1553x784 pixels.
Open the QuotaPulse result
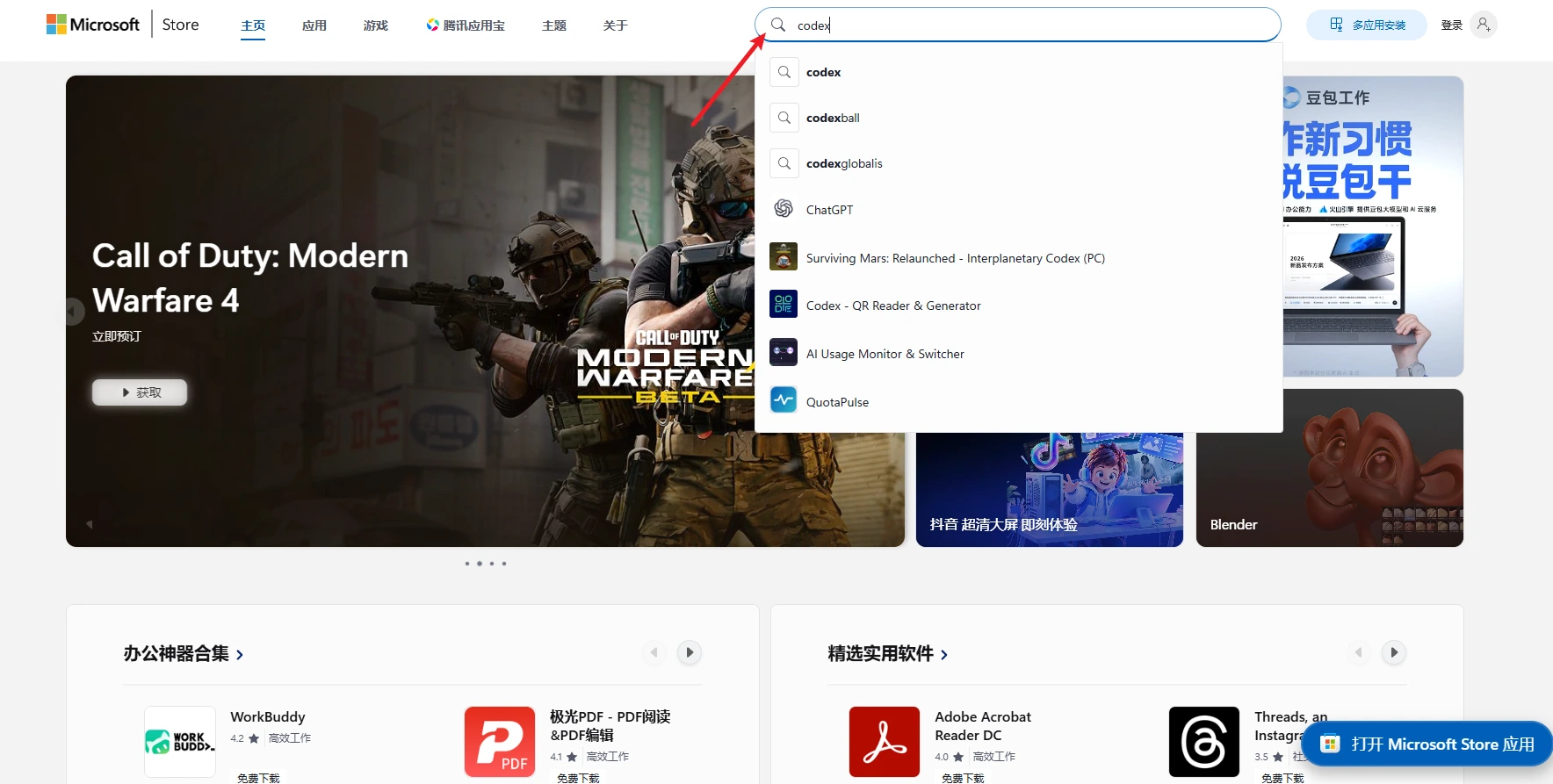(x=1019, y=402)
